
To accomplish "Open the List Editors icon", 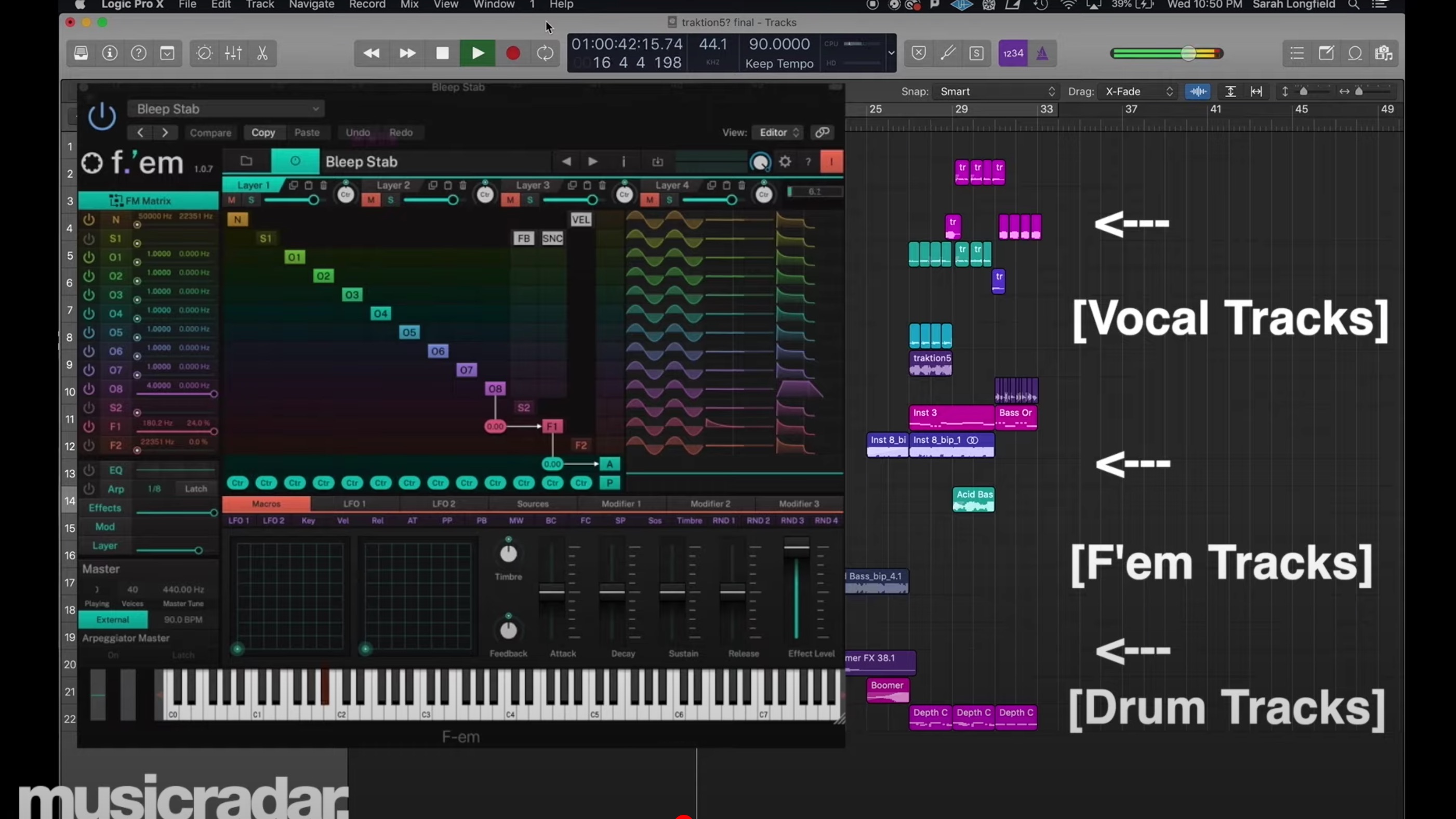I will pyautogui.click(x=1297, y=53).
